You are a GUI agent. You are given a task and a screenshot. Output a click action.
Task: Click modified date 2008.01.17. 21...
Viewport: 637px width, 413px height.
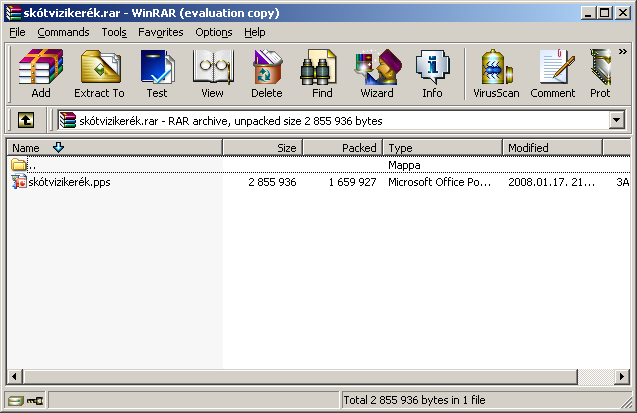(x=551, y=182)
